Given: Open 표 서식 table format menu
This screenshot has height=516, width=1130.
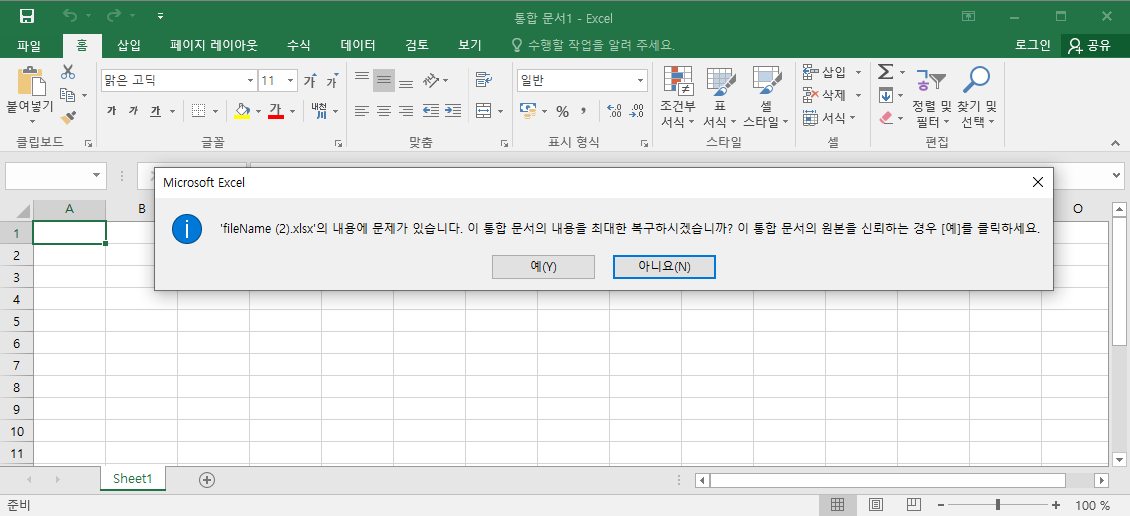Looking at the screenshot, I should click(720, 97).
